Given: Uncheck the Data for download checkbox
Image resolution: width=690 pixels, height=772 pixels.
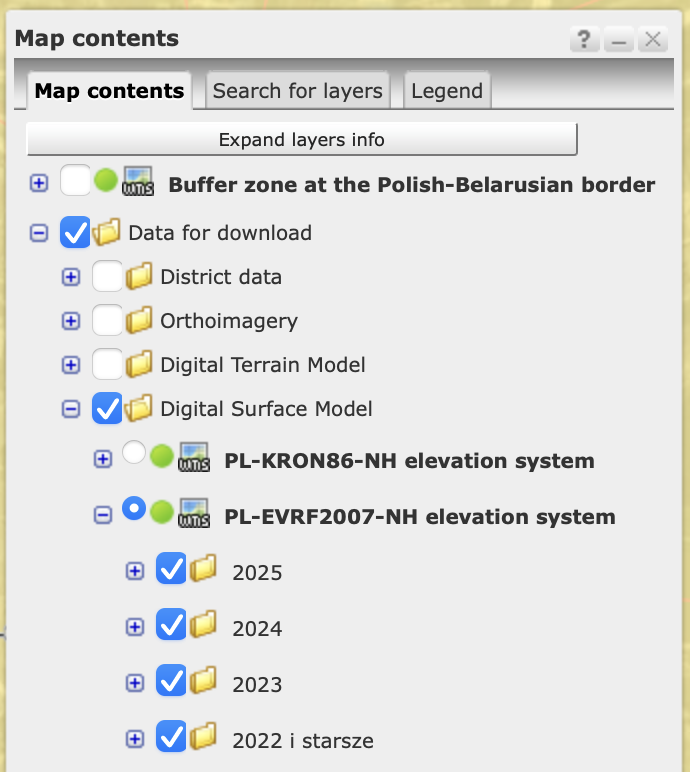Looking at the screenshot, I should tap(75, 232).
